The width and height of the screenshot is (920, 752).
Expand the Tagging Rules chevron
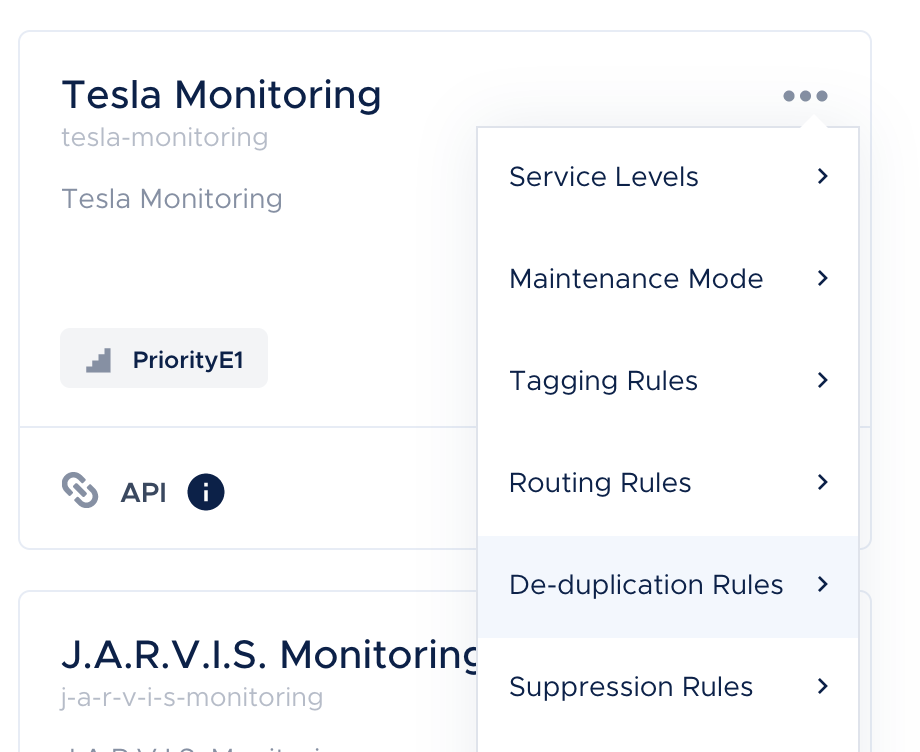[823, 380]
